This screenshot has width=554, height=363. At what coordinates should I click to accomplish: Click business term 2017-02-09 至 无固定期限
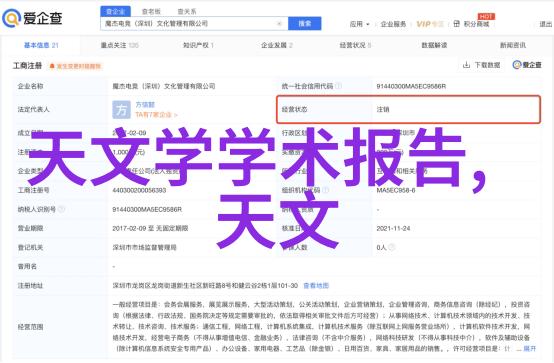150,228
